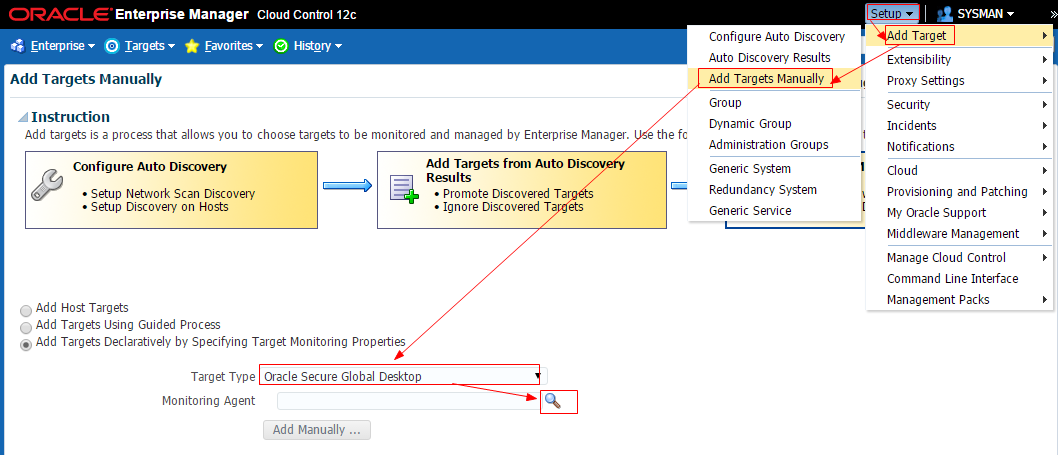Viewport: 1058px width, 455px height.
Task: Click the Targets bullseye icon
Action: [112, 46]
